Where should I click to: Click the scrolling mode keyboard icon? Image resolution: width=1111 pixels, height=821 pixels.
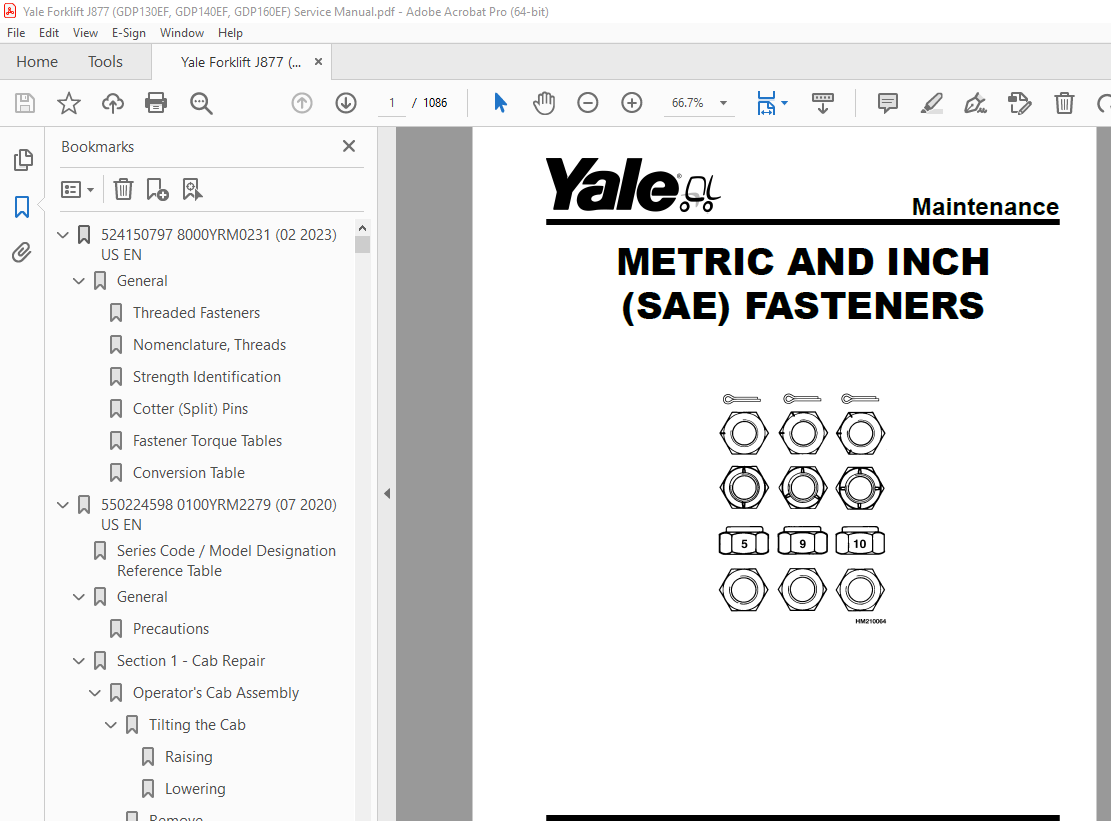pos(823,103)
